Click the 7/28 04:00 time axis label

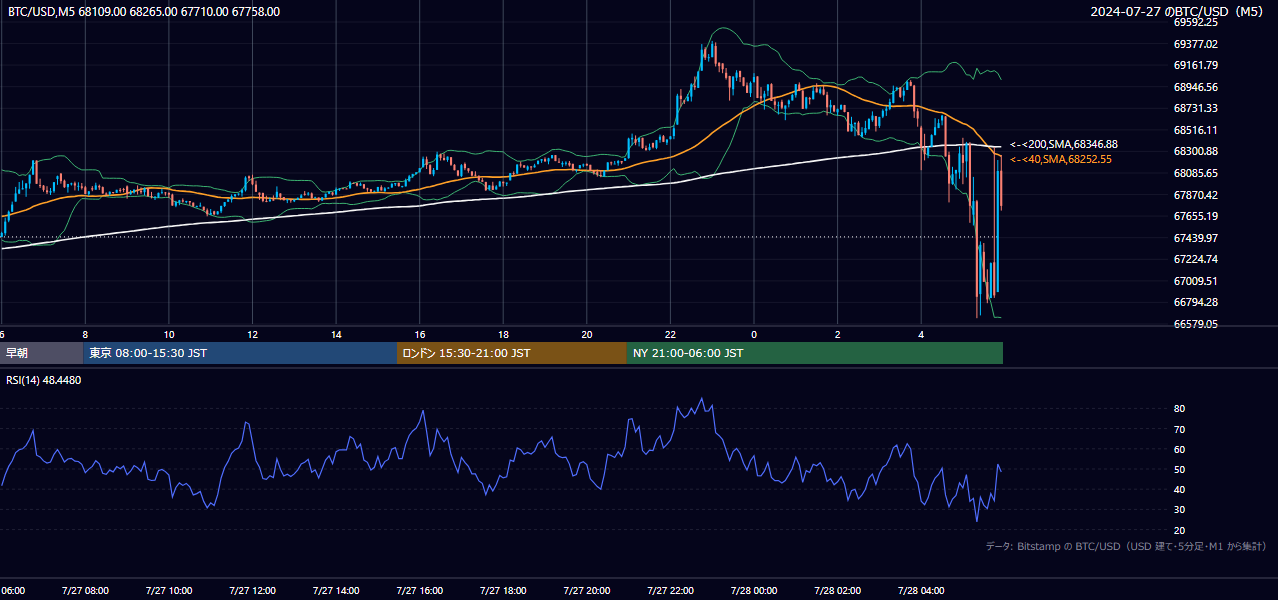click(921, 591)
